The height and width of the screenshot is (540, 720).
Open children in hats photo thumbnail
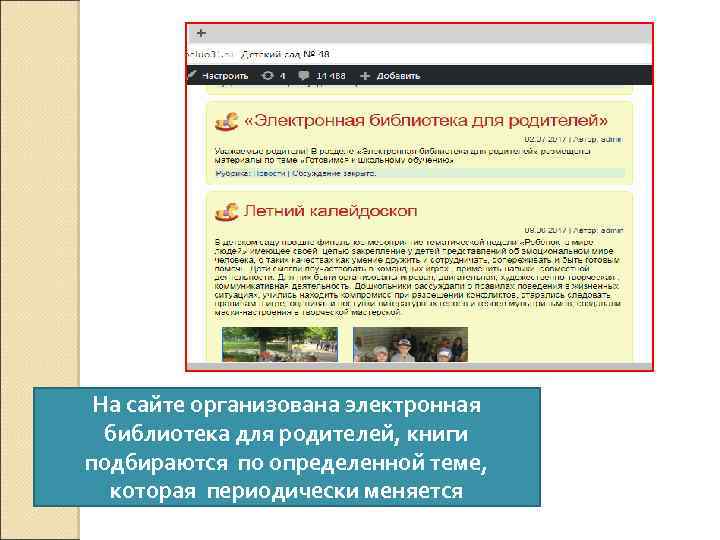[411, 344]
